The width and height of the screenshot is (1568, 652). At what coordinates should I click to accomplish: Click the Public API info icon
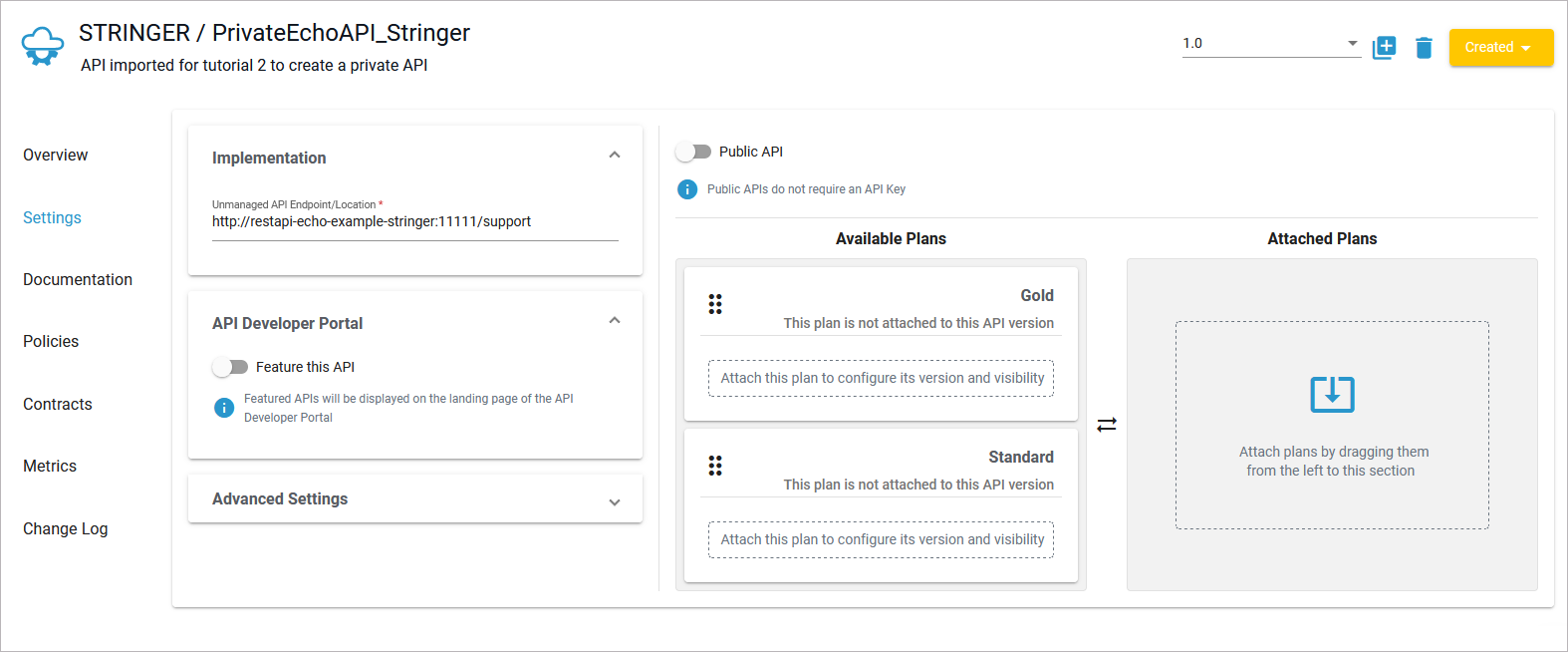[x=687, y=189]
